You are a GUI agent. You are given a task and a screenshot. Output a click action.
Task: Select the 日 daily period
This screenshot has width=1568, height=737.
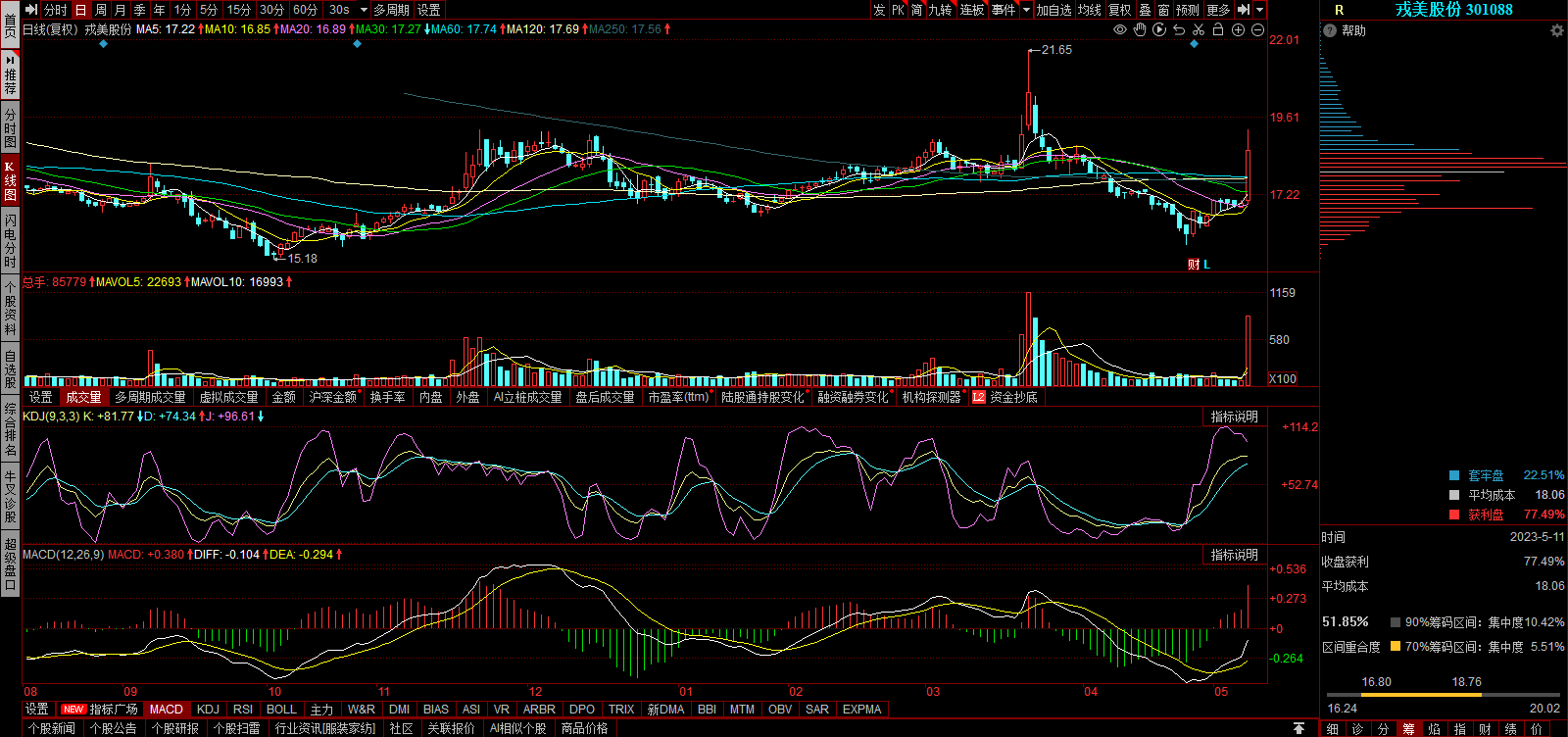click(x=80, y=10)
